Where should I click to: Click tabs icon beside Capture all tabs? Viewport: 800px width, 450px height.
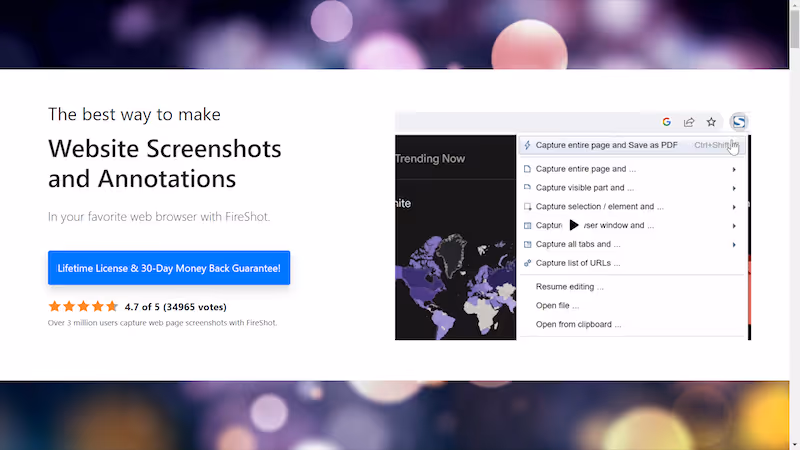pyautogui.click(x=528, y=244)
